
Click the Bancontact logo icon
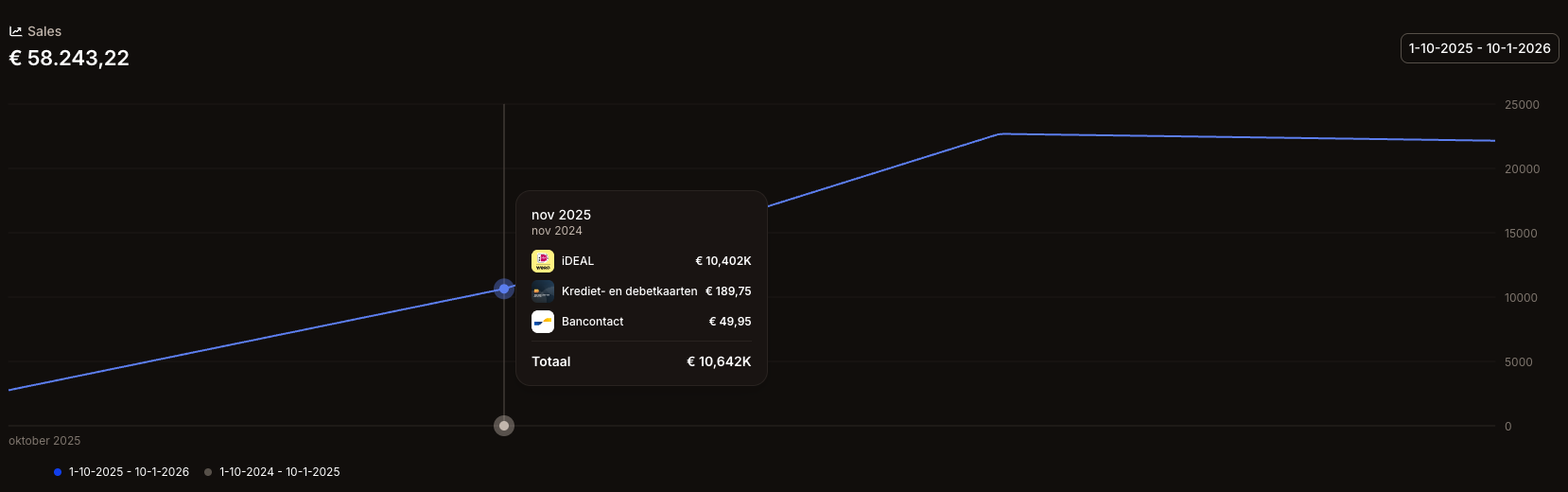point(543,322)
